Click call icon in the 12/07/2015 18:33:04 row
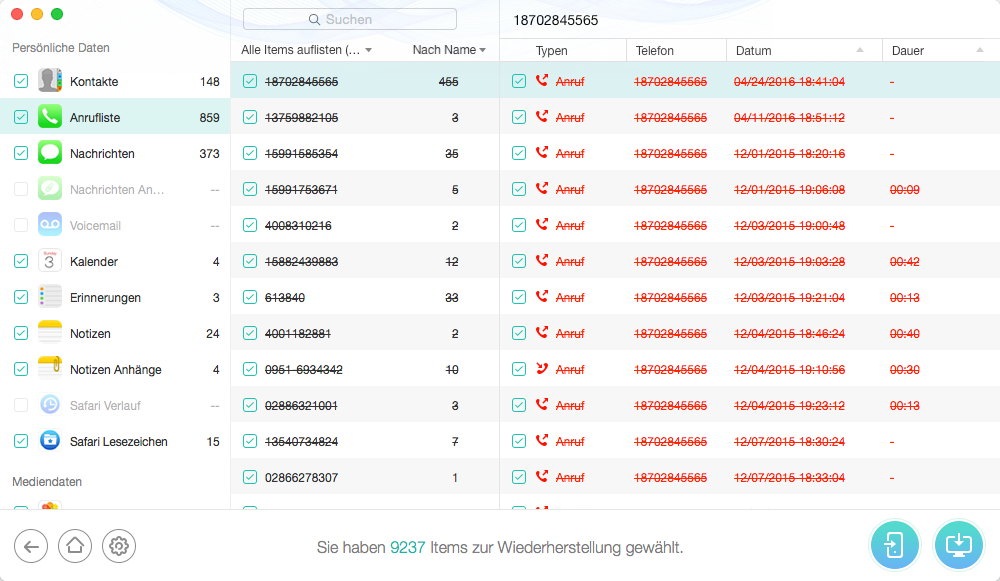1000x581 pixels. point(541,476)
